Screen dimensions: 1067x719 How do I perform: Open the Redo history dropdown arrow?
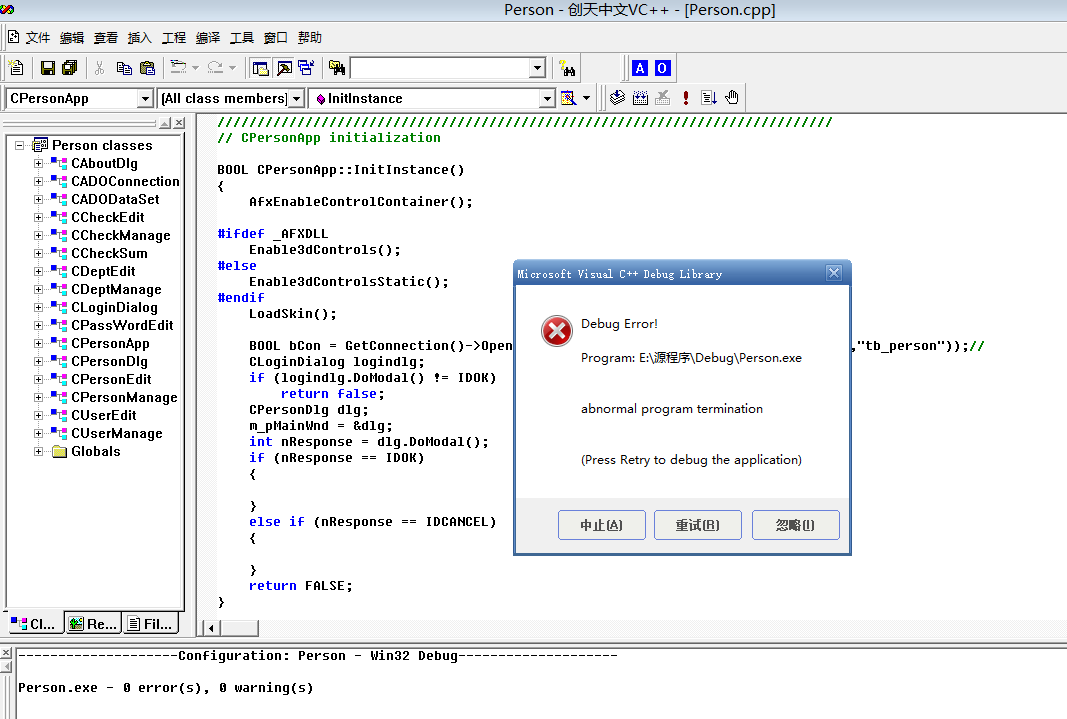232,68
